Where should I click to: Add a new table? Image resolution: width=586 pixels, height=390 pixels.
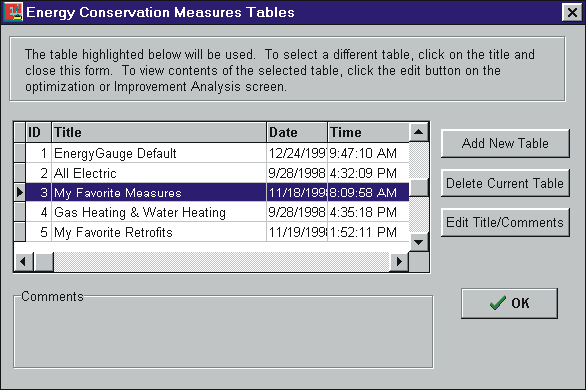click(x=505, y=143)
